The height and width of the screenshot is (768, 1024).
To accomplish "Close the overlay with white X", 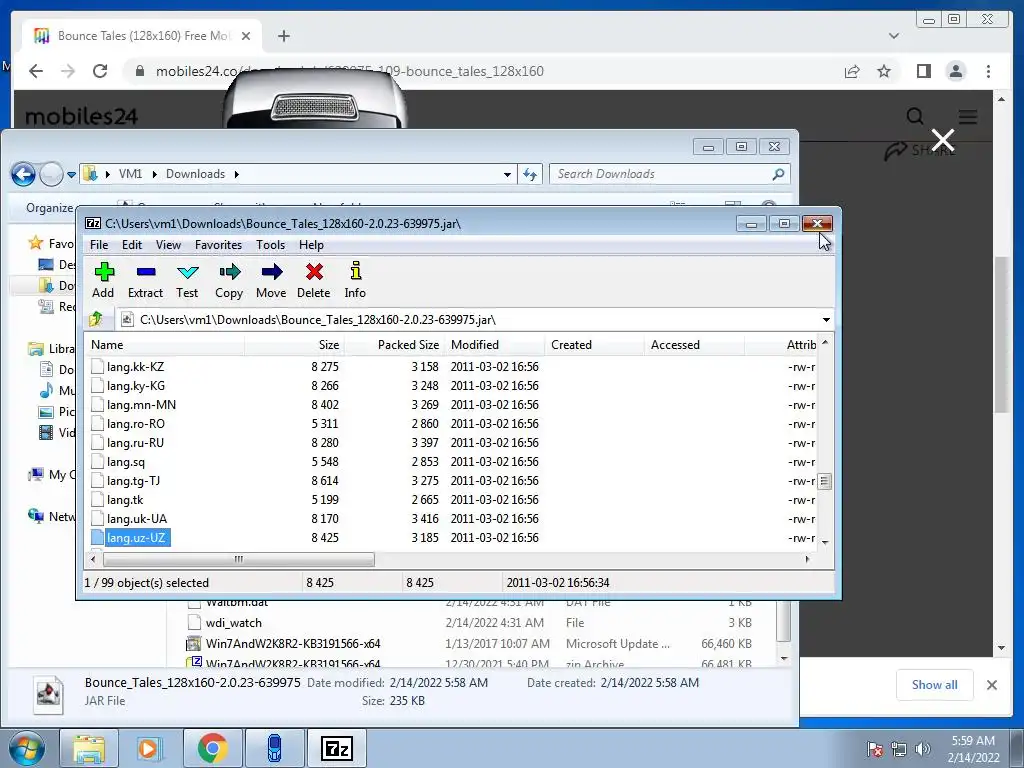I will pos(942,140).
